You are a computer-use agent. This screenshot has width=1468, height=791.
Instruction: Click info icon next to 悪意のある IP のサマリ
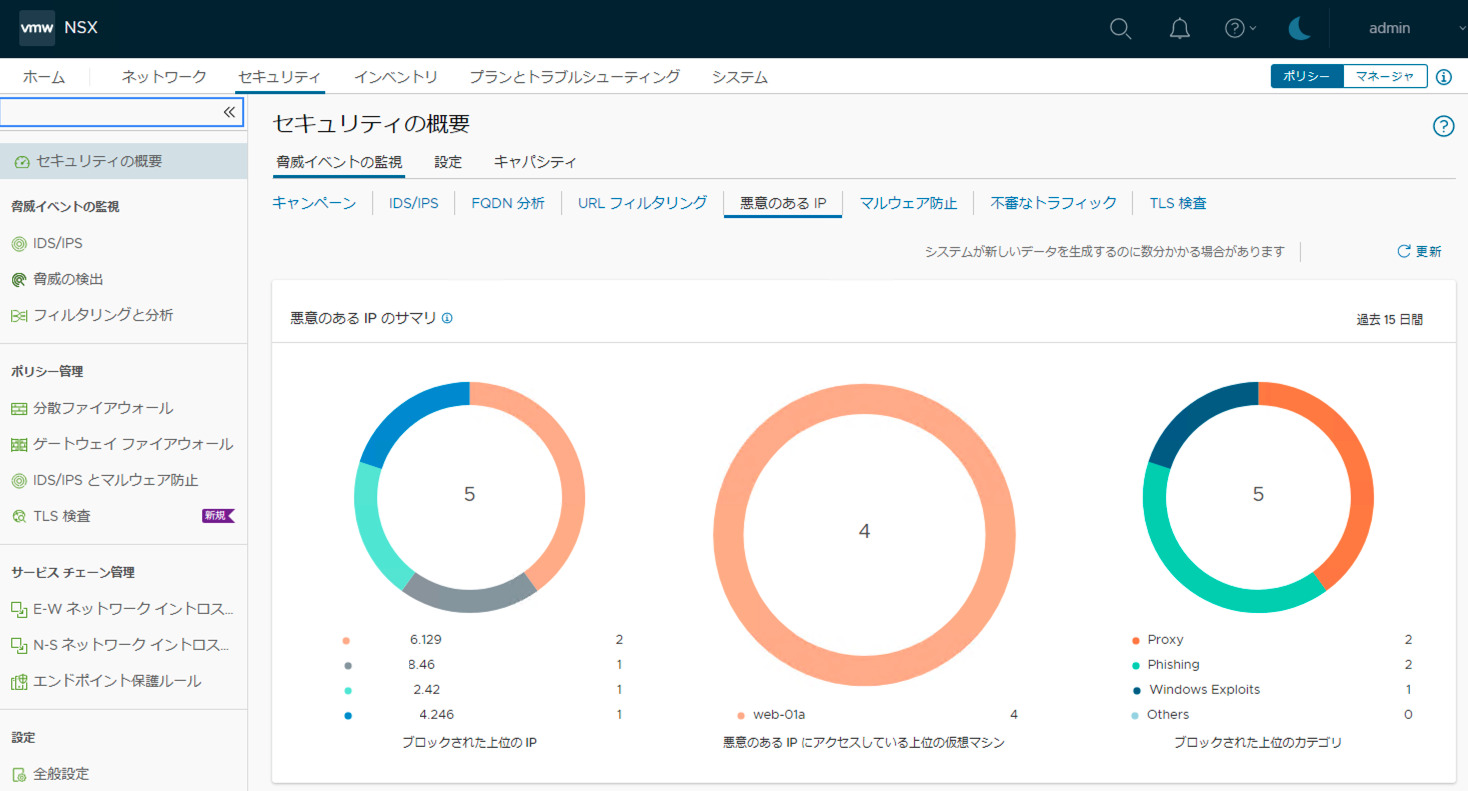pos(447,319)
